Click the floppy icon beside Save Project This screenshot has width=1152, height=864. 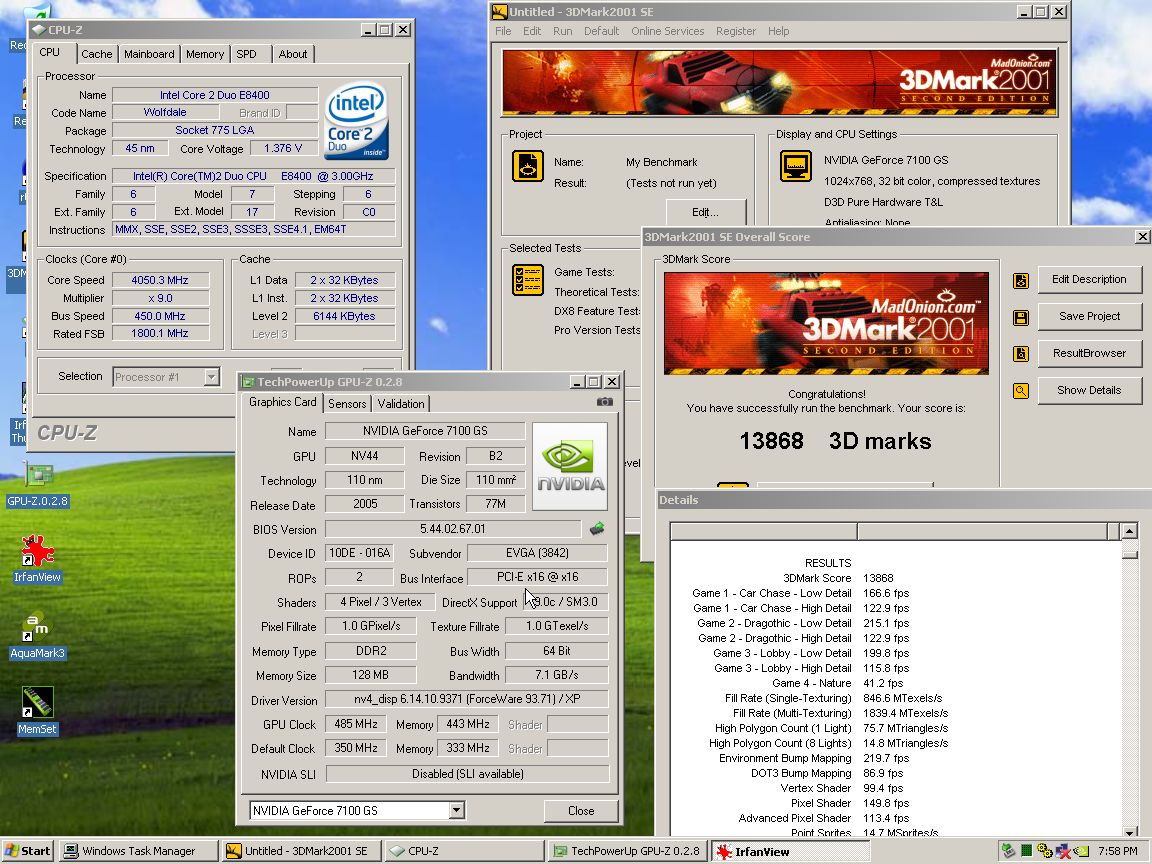pos(1020,317)
